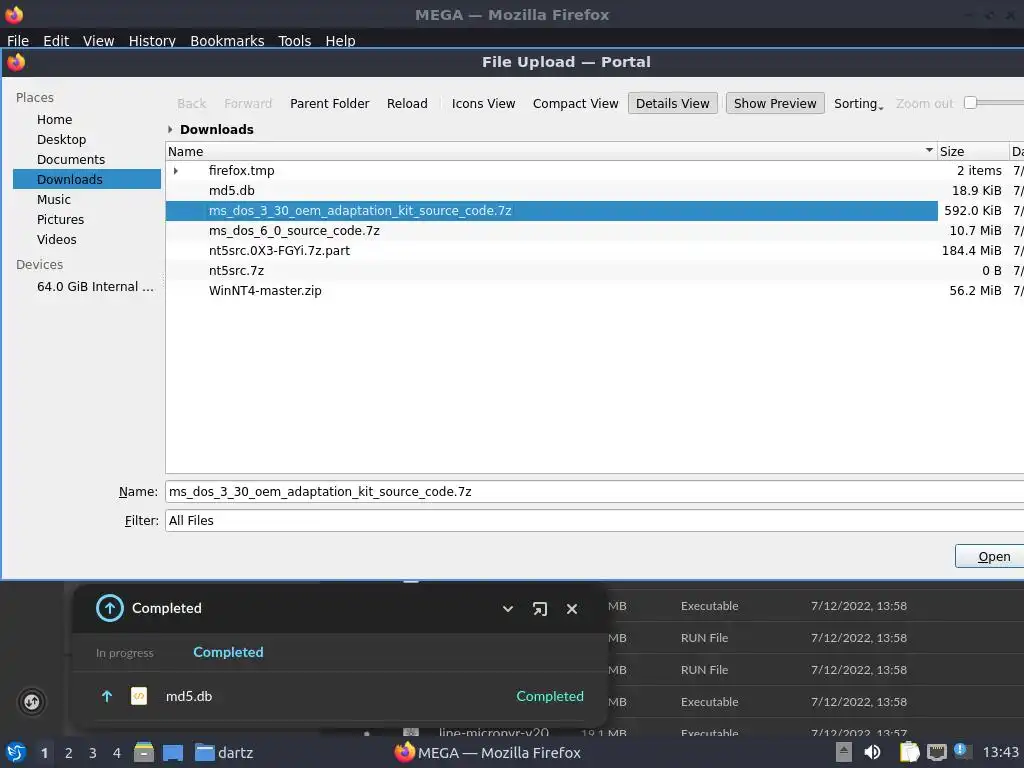This screenshot has height=768, width=1024.
Task: Switch to the Completed tab in transfers
Action: tap(229, 652)
